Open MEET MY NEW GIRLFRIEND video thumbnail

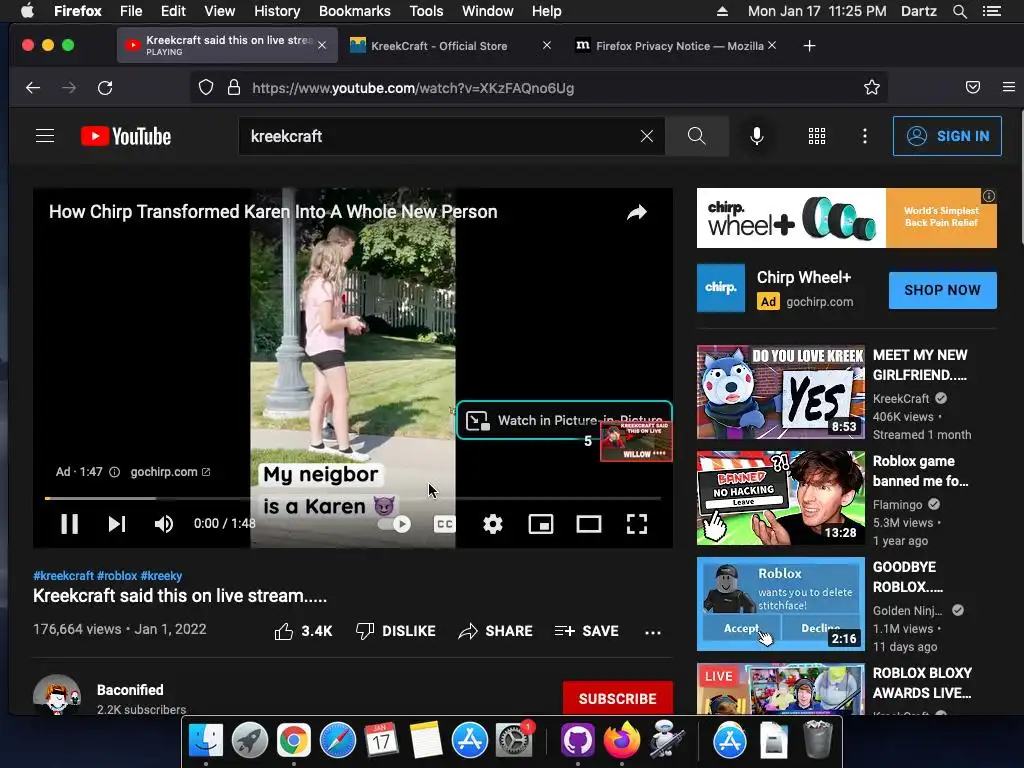tap(780, 392)
